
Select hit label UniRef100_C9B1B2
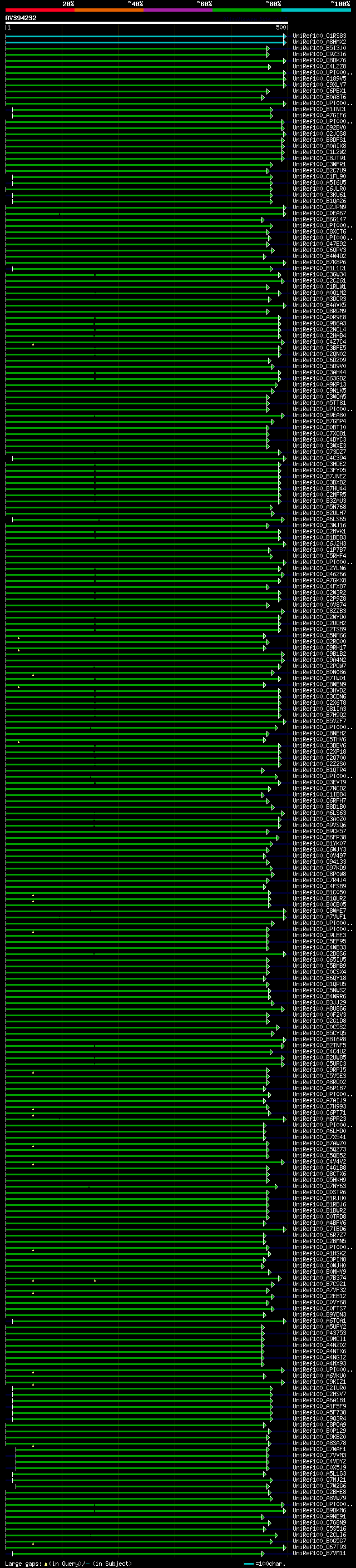pyautogui.click(x=319, y=654)
